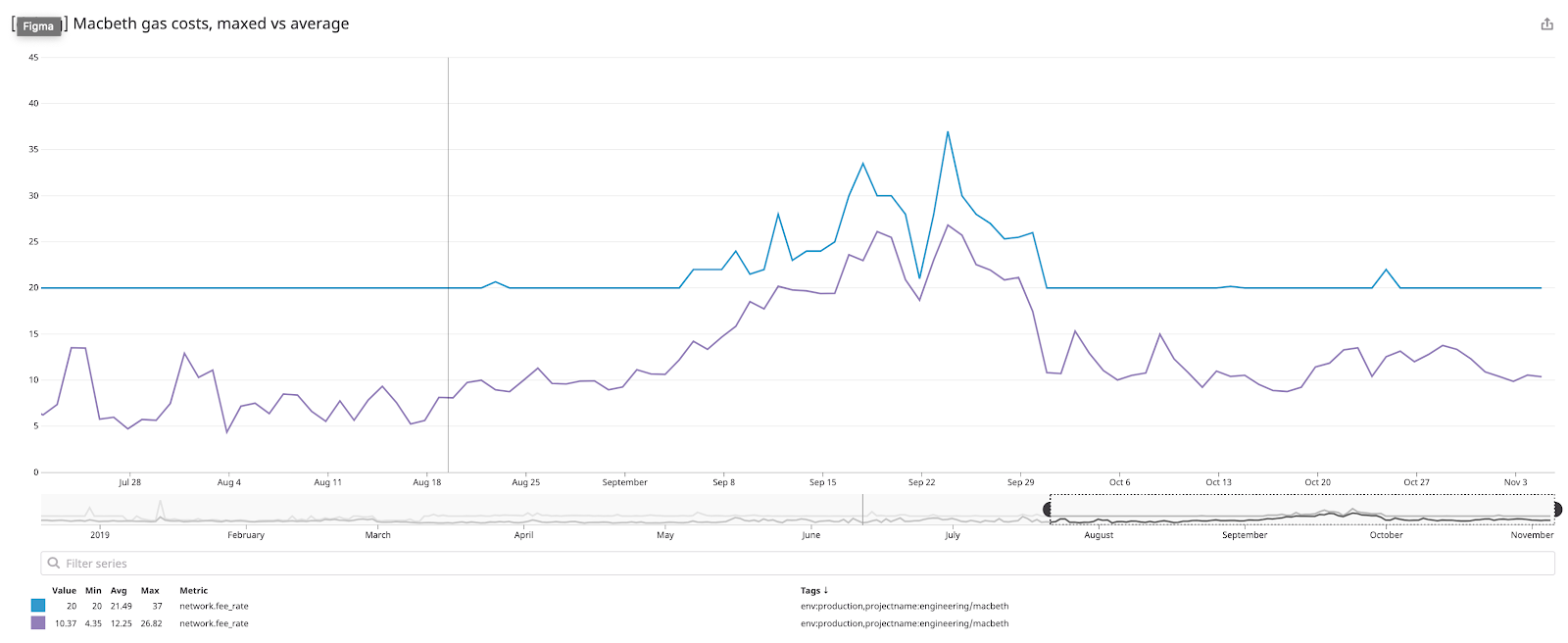Click into the Filter series field
1568x643 pixels.
click(784, 564)
